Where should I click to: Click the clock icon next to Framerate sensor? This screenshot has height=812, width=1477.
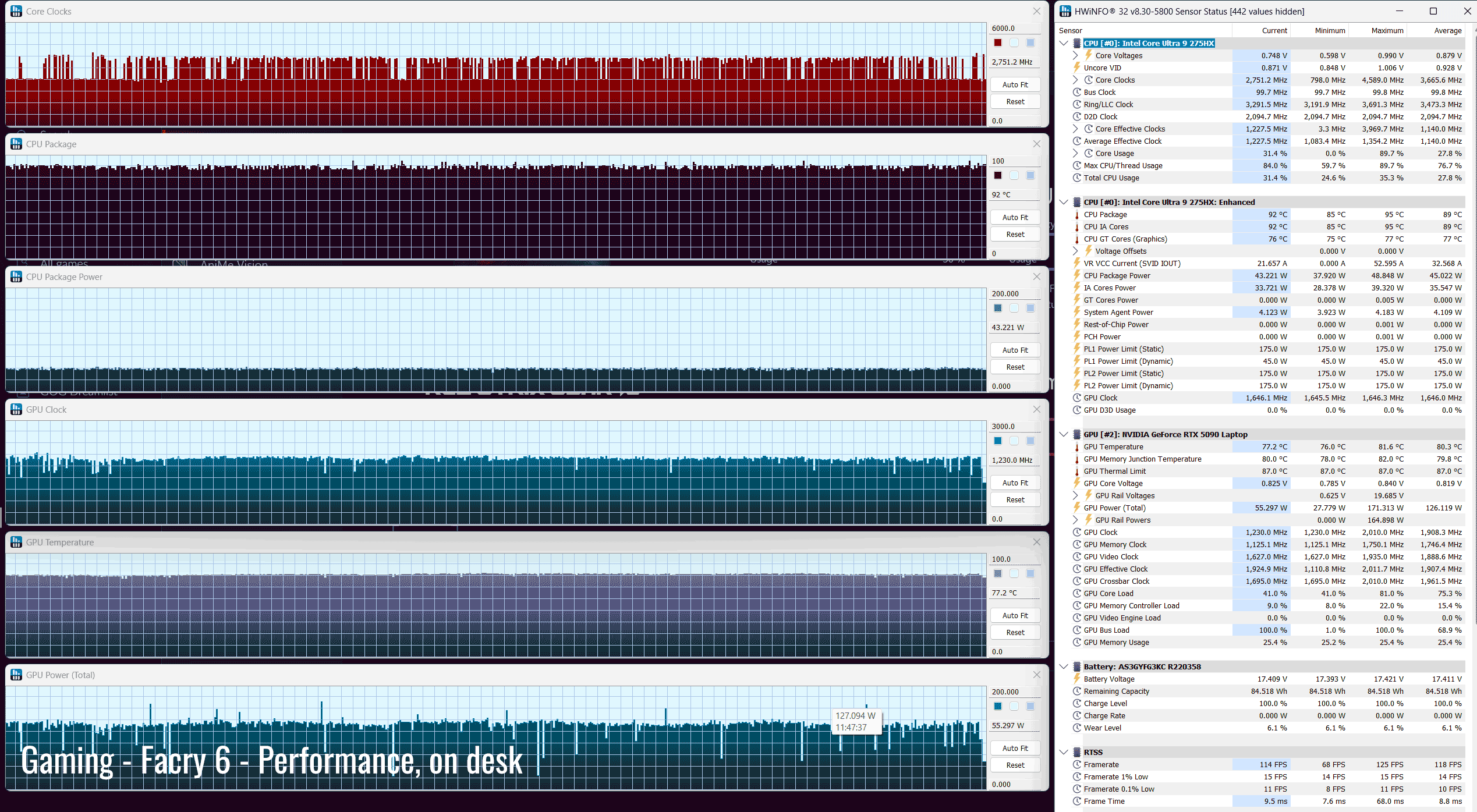1077,765
